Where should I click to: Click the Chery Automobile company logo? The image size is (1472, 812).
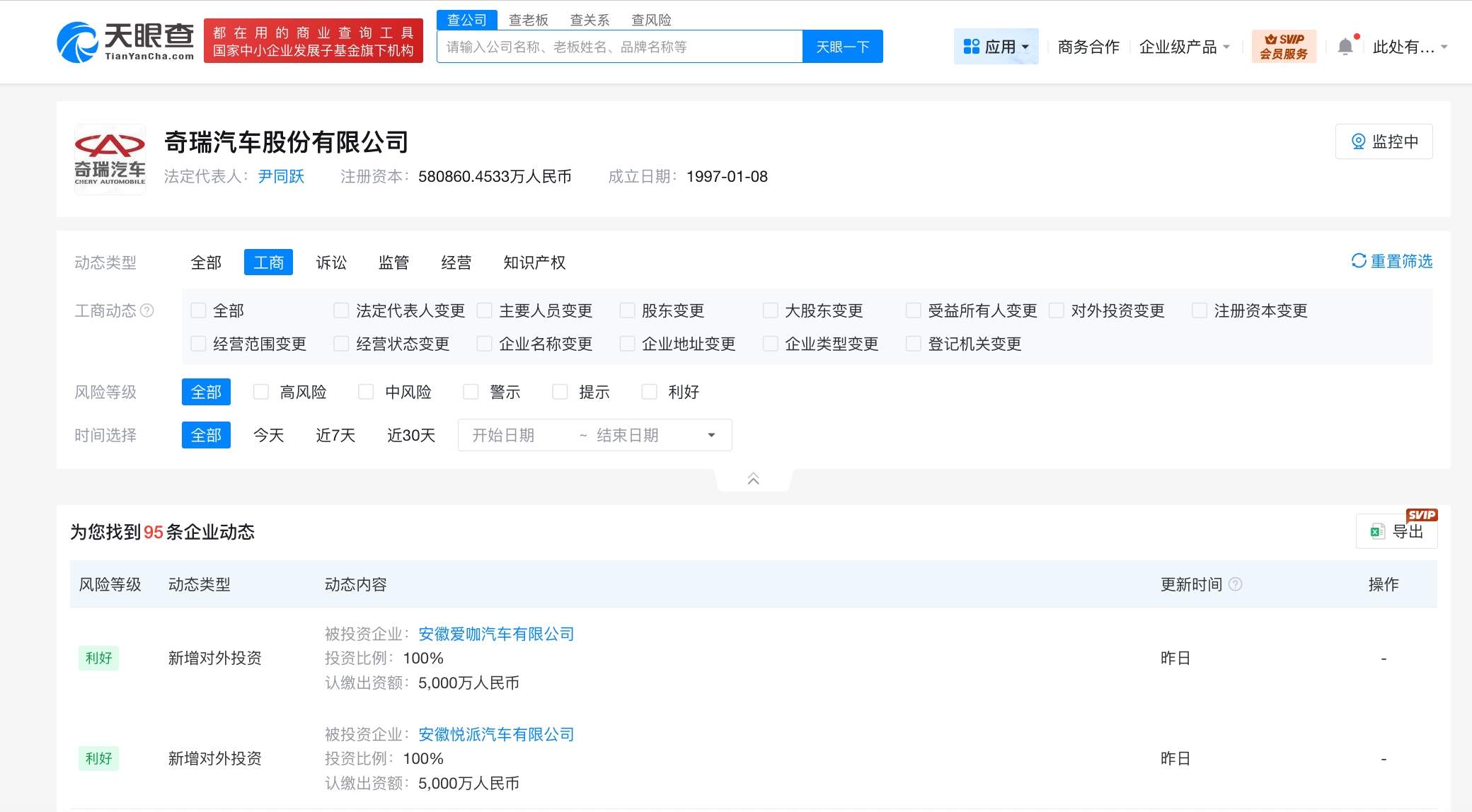click(x=110, y=160)
